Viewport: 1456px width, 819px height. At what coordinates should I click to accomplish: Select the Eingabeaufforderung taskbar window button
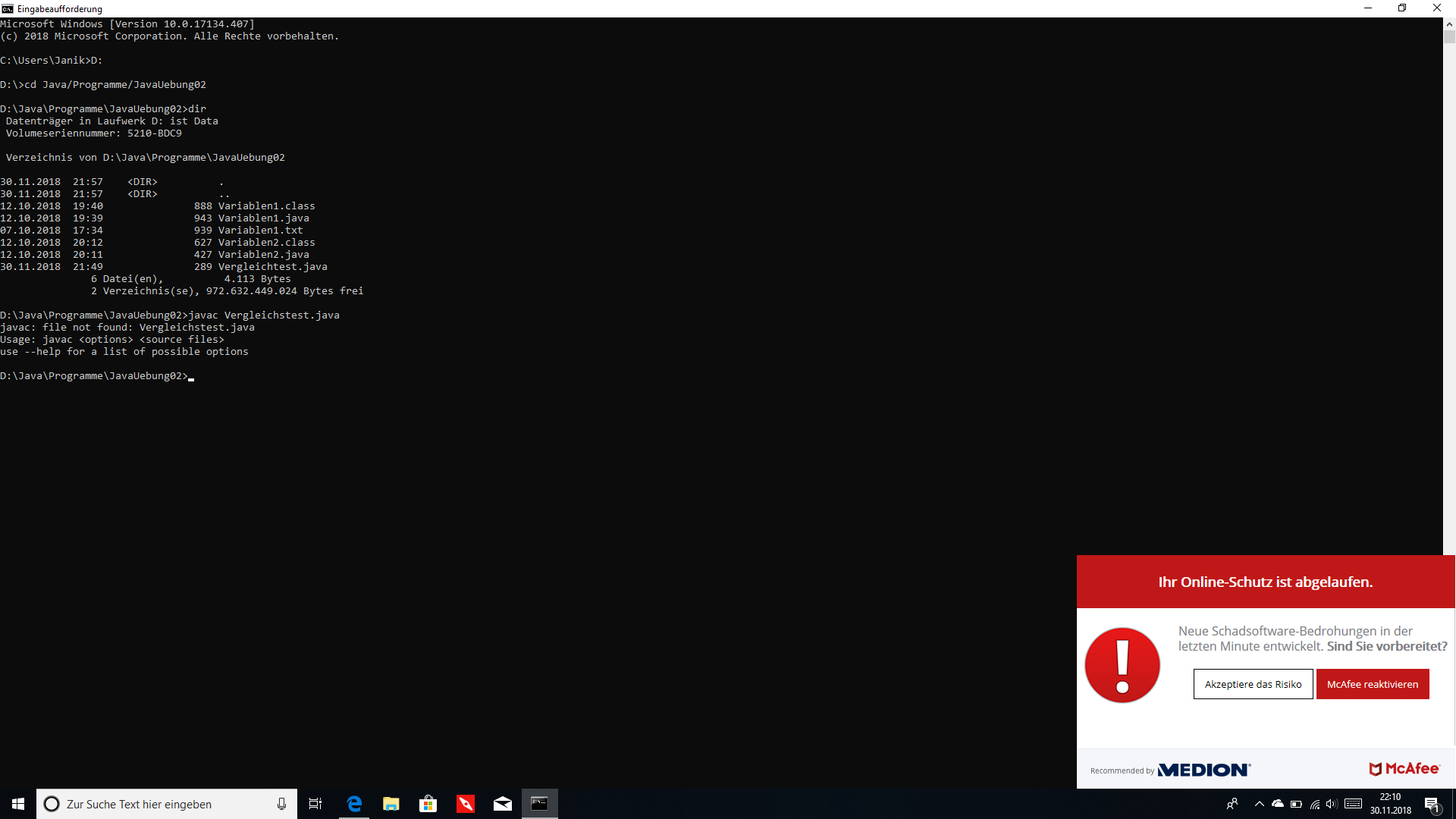[539, 804]
